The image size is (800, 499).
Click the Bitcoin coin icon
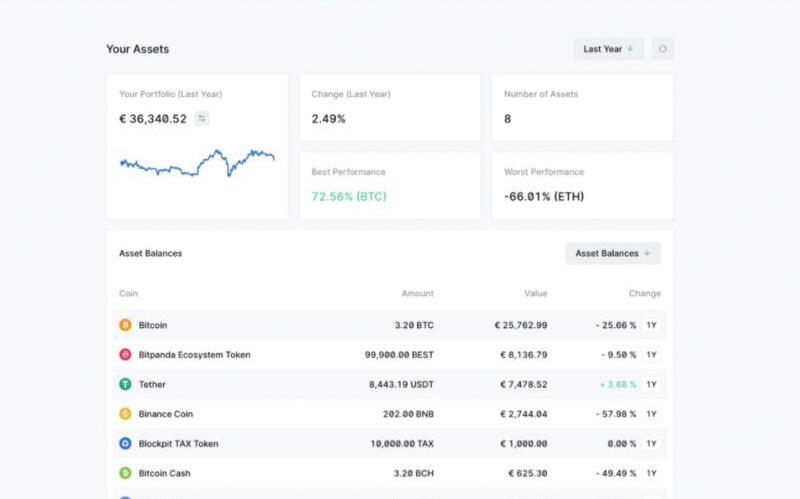click(125, 325)
